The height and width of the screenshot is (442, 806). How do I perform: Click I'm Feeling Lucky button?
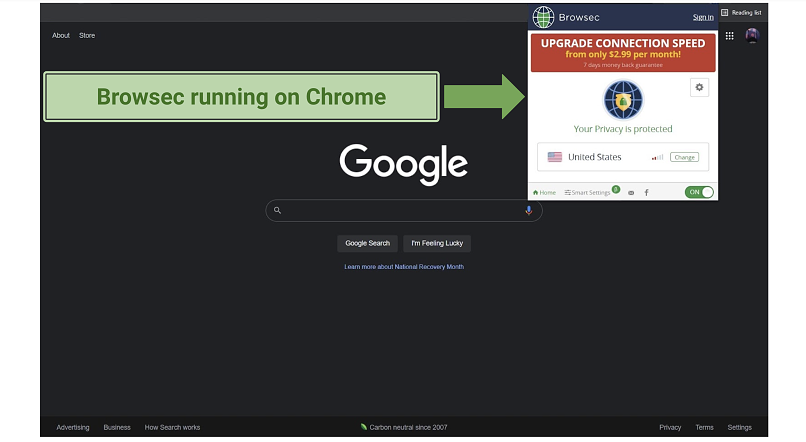[x=437, y=243]
